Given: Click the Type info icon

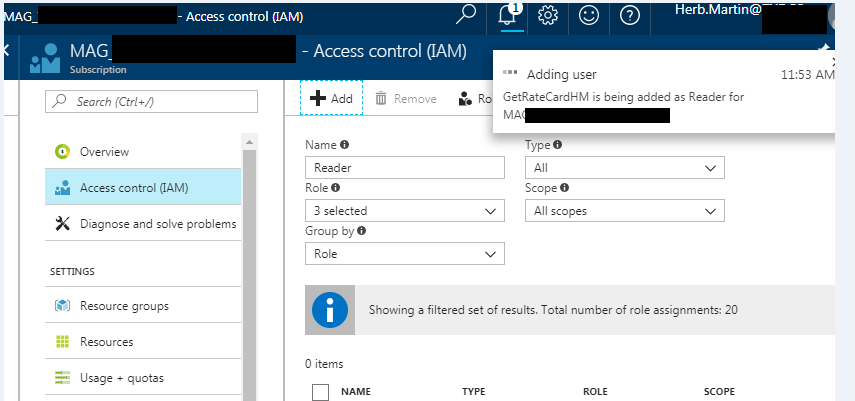Looking at the screenshot, I should coord(557,145).
